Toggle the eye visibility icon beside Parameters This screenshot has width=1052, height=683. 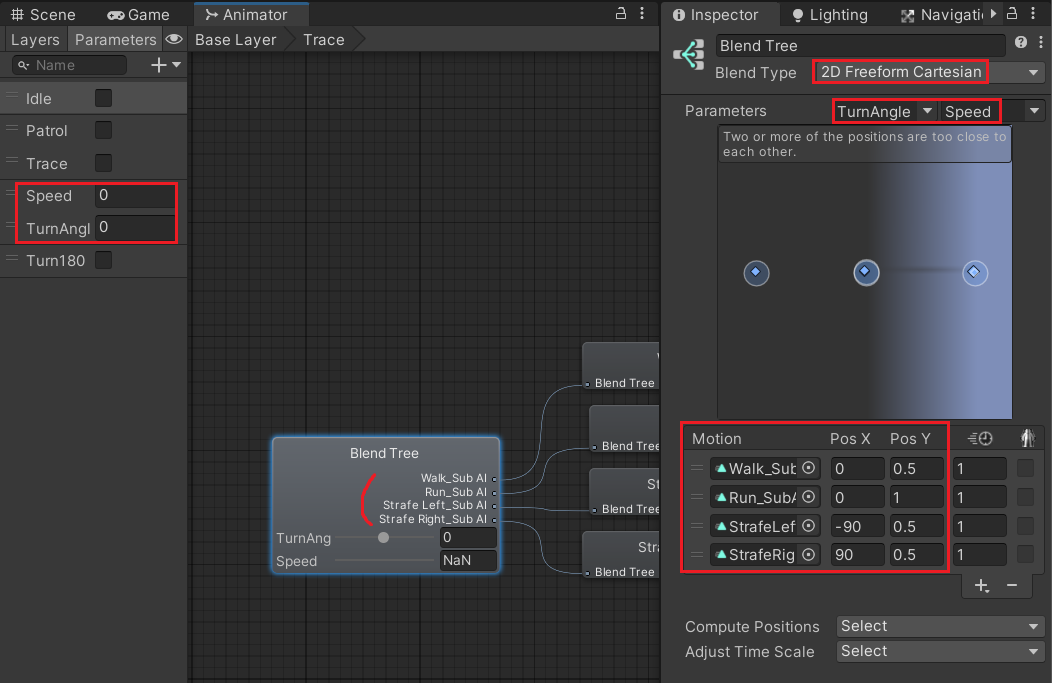click(174, 39)
